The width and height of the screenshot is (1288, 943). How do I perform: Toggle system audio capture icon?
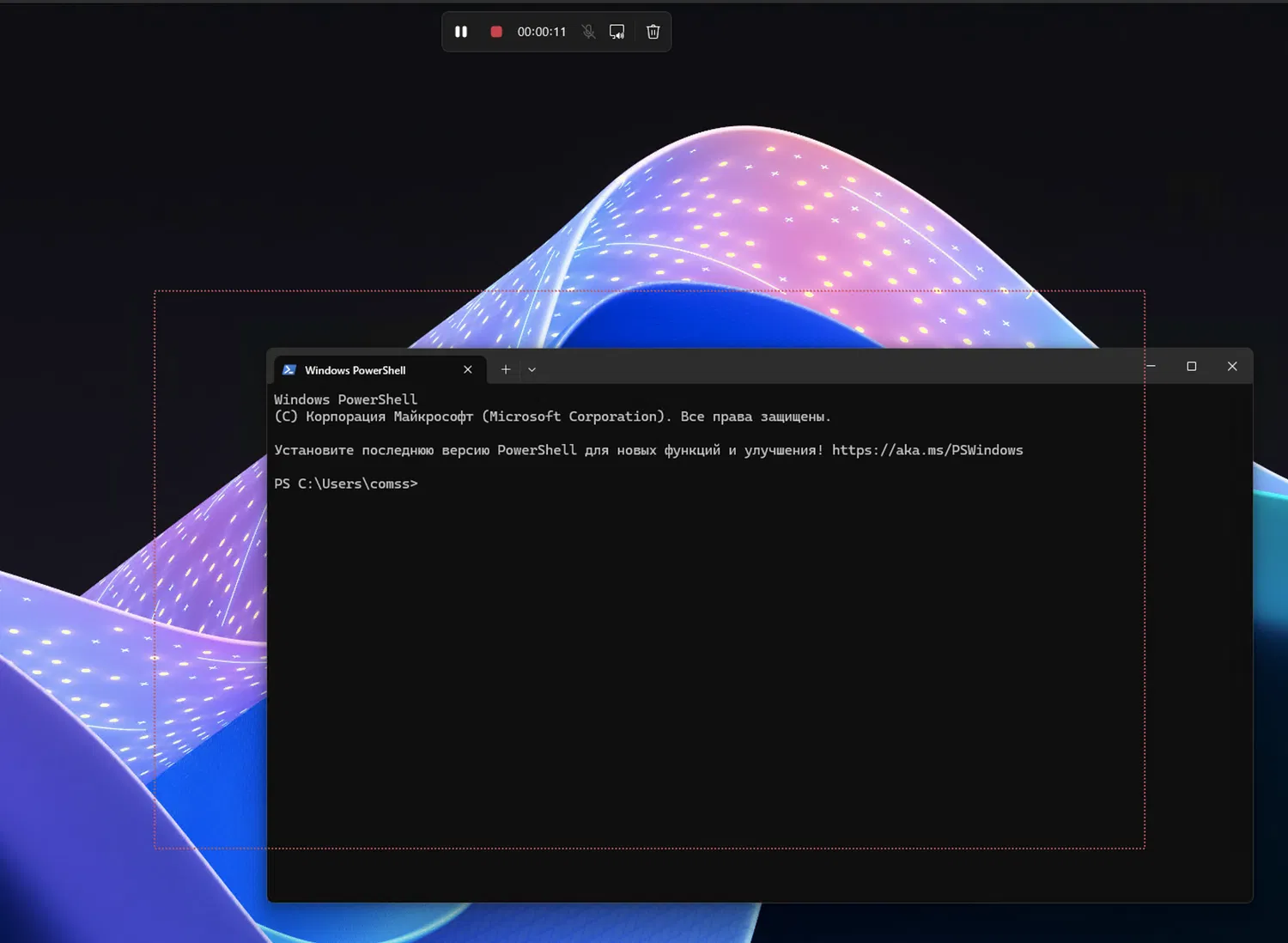pos(617,32)
